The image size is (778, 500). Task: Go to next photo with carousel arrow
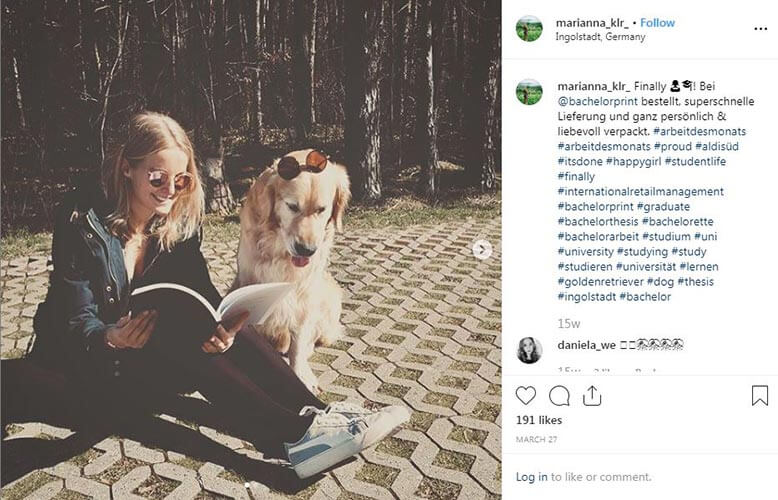pos(482,250)
